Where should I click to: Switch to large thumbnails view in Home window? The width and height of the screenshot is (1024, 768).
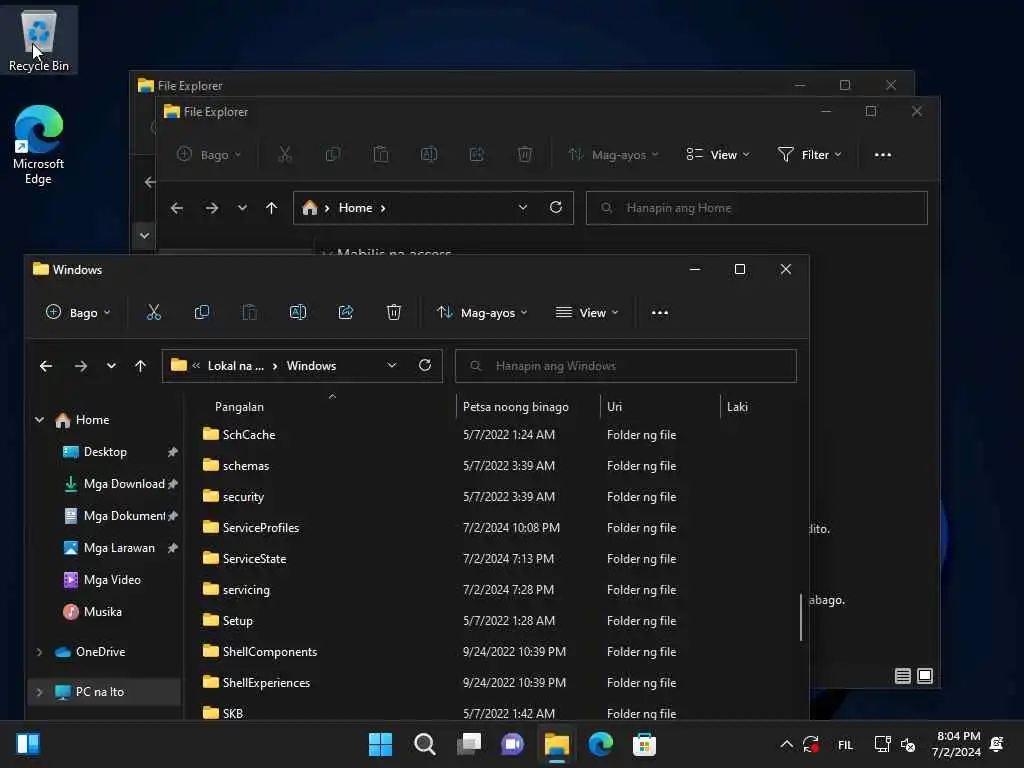925,676
